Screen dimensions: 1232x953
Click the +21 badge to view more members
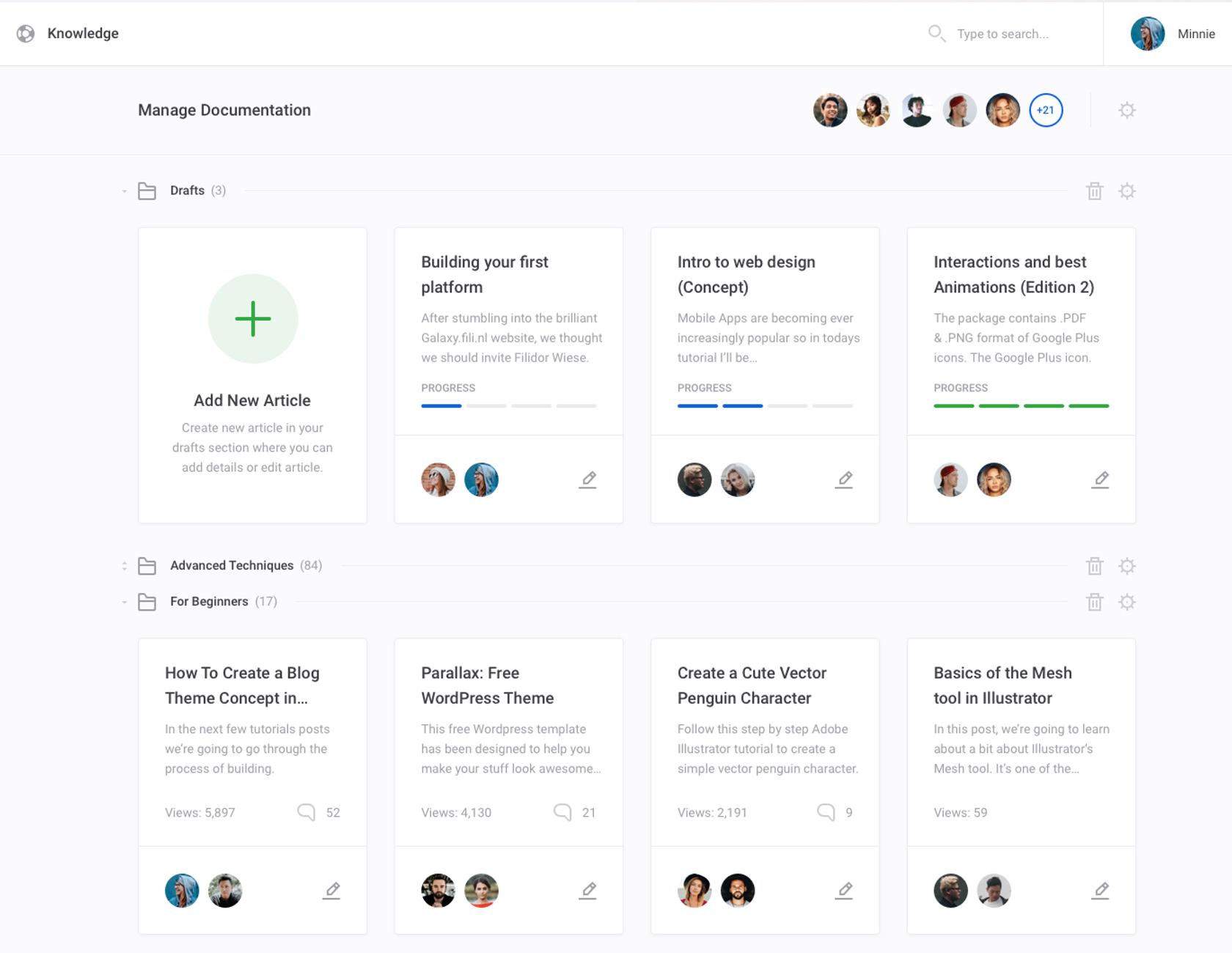(x=1045, y=110)
